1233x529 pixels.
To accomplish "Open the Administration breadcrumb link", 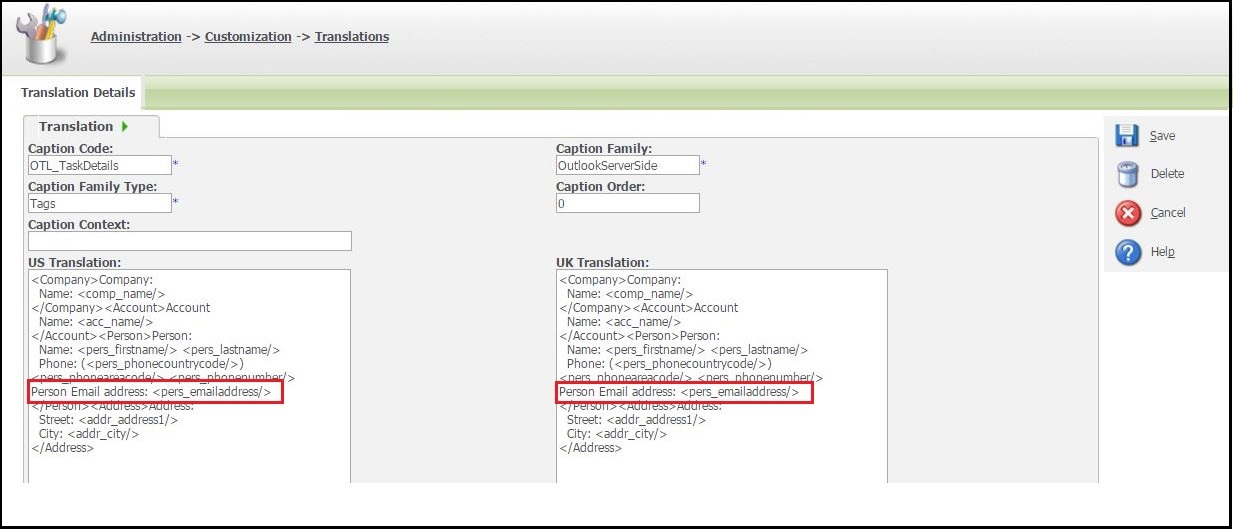I will [136, 37].
